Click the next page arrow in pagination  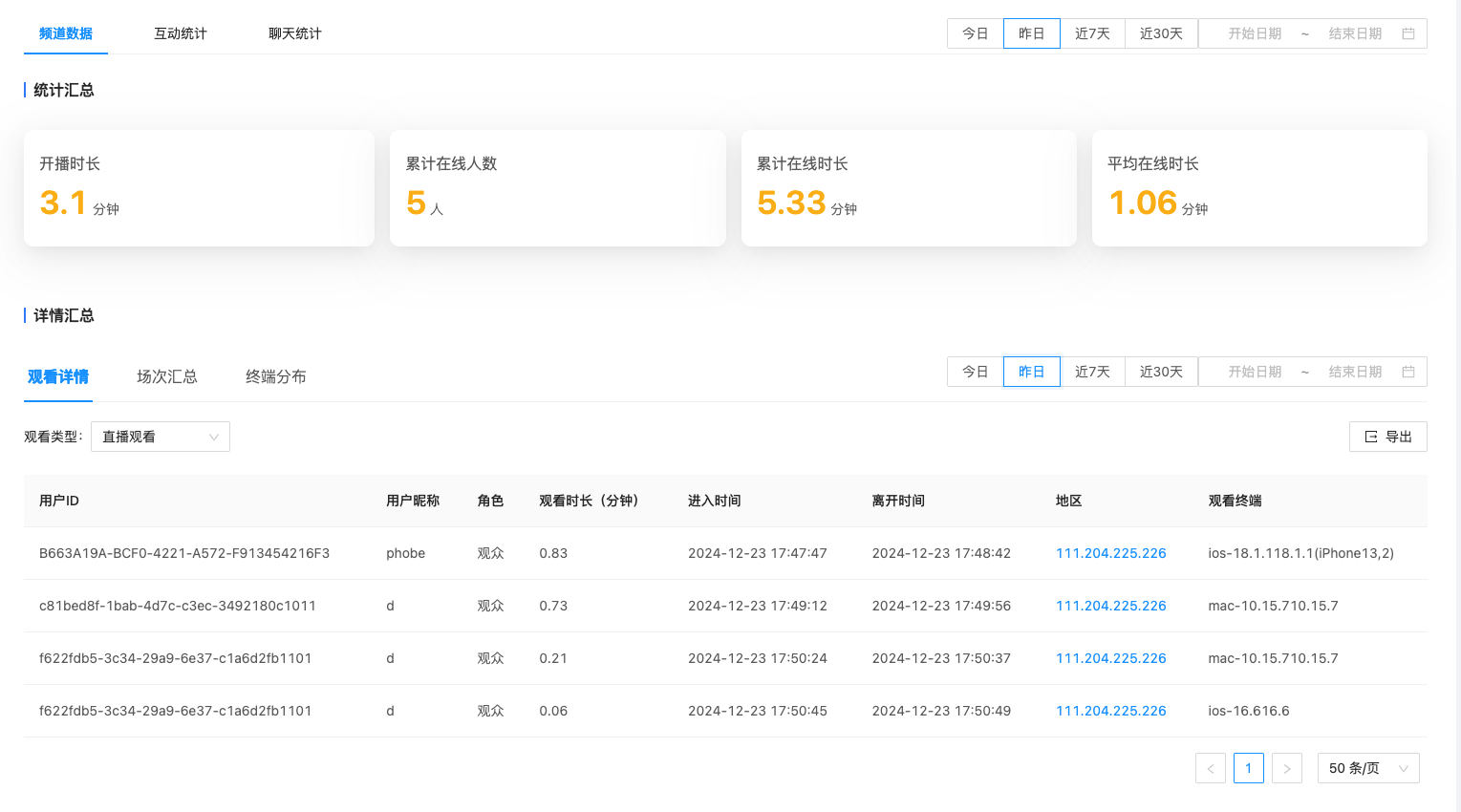1287,767
